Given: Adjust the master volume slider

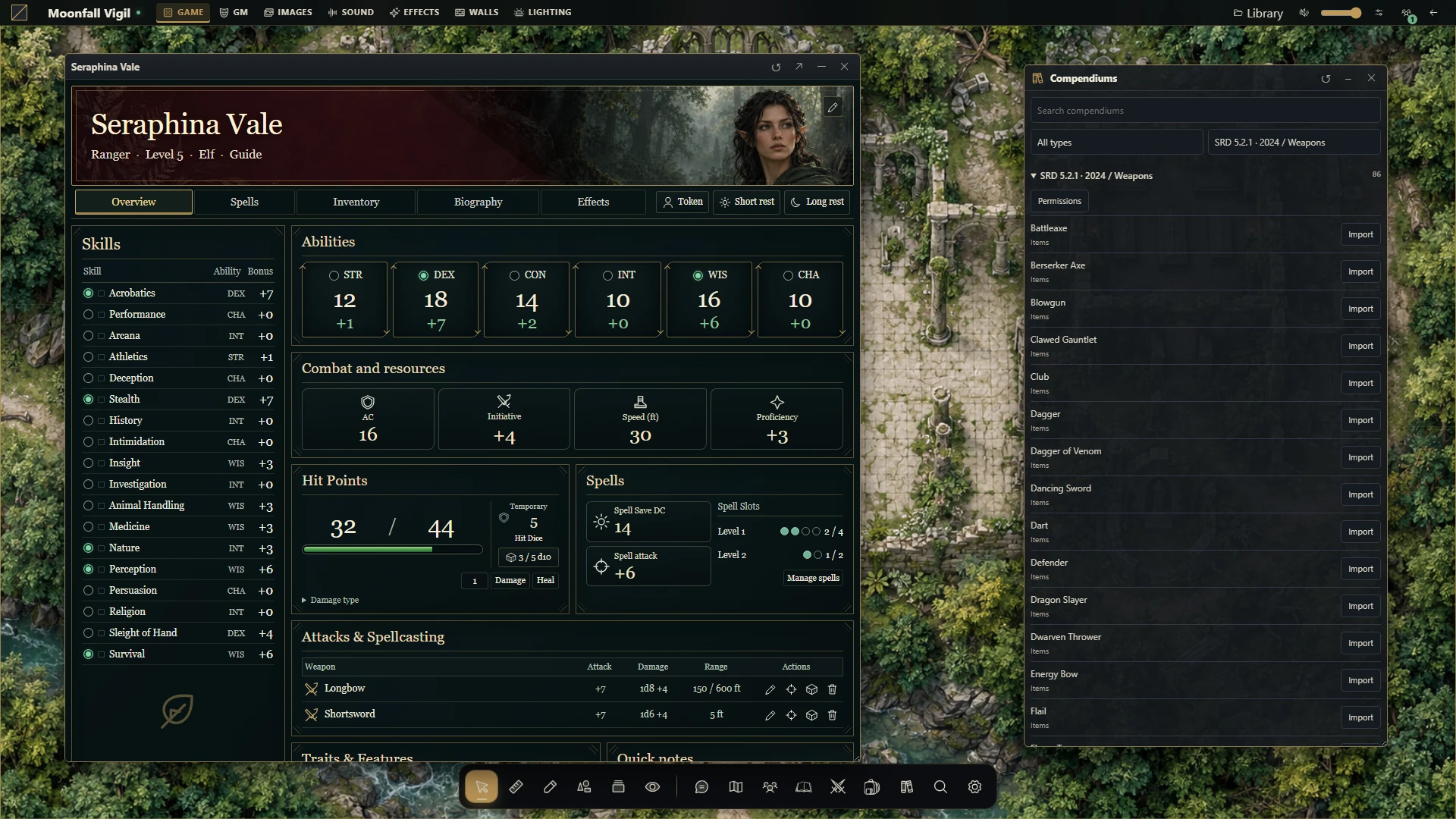Looking at the screenshot, I should click(x=1341, y=13).
